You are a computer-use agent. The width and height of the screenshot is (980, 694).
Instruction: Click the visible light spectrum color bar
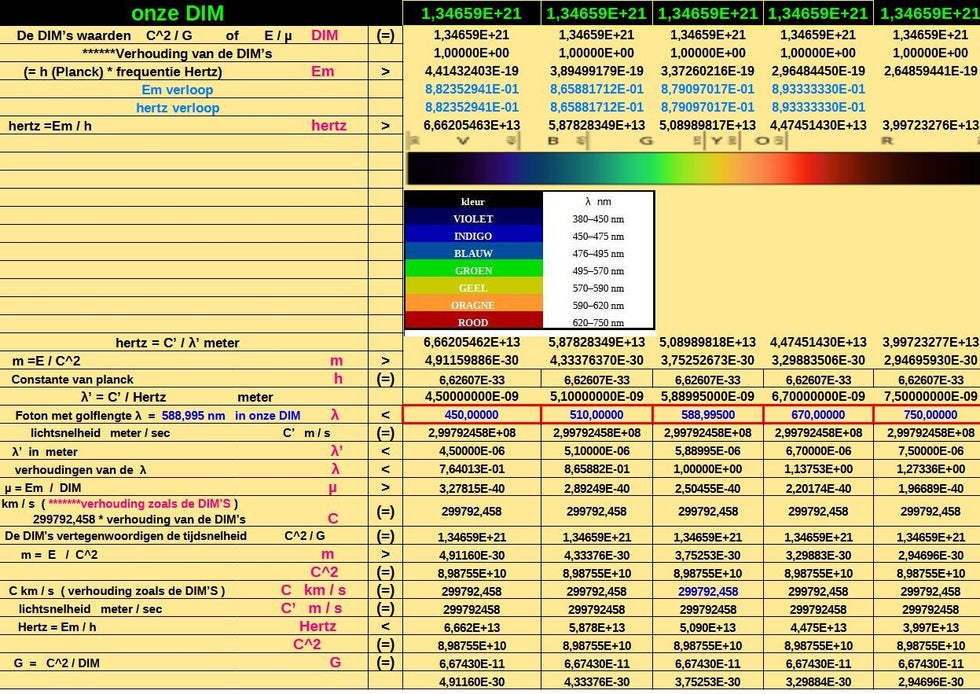(692, 169)
